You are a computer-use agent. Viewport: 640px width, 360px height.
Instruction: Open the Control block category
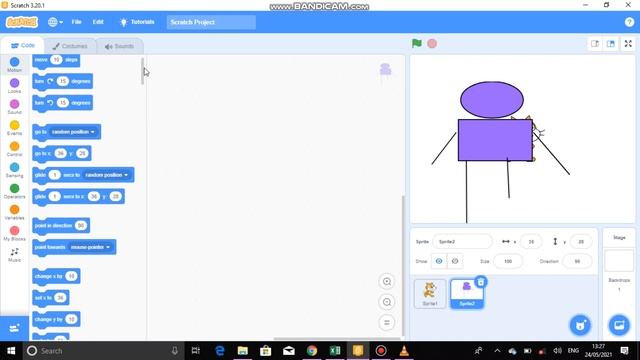click(x=14, y=149)
